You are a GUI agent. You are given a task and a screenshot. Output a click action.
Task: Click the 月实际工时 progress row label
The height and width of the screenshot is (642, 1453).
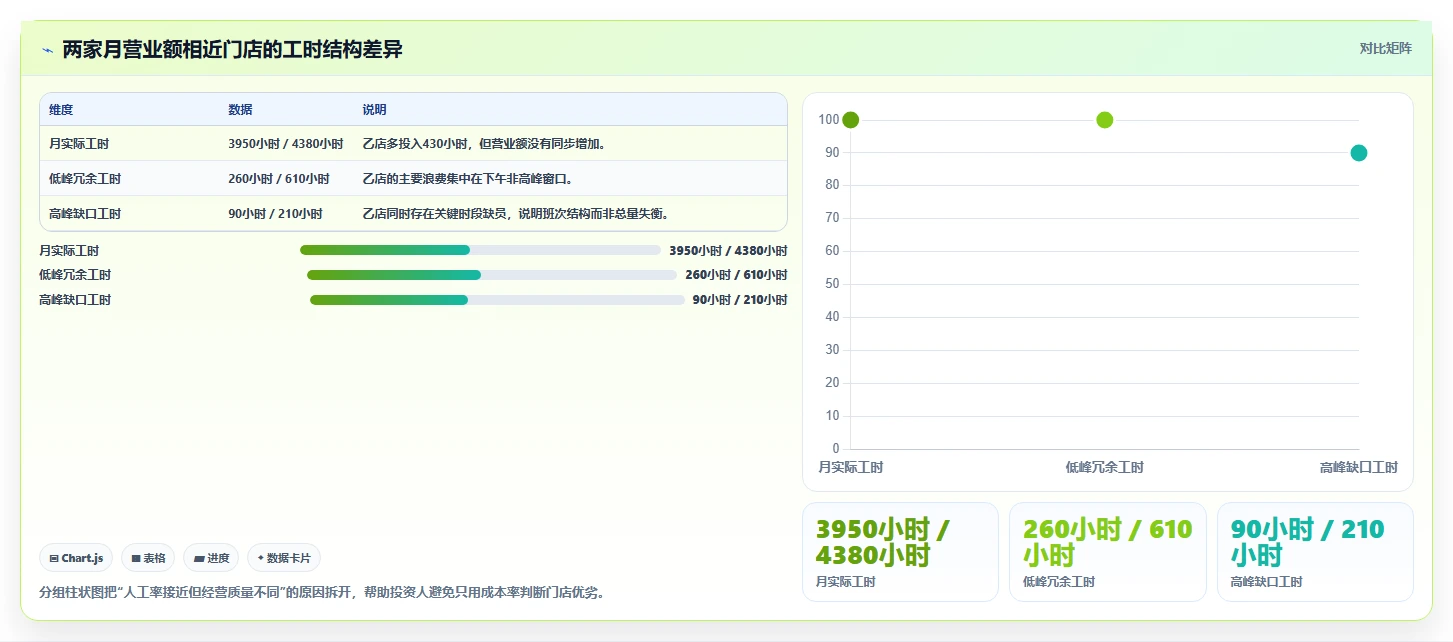69,251
